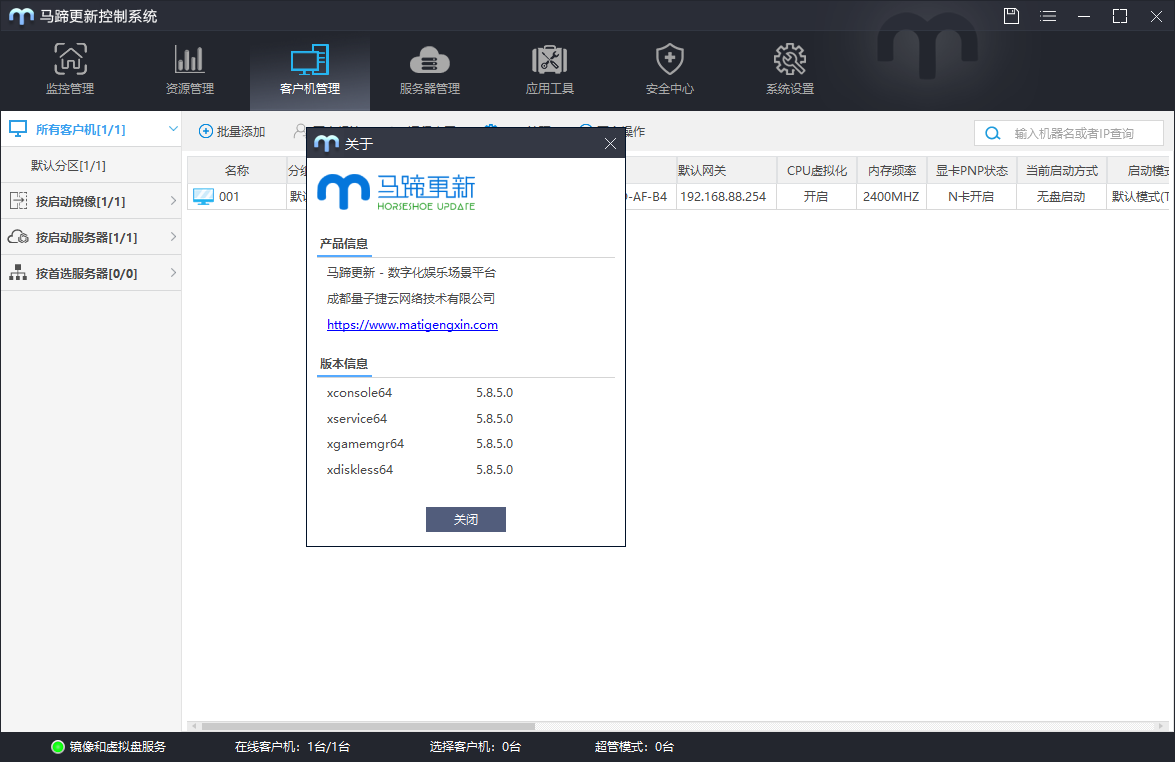
Task: Expand the 按启动服务器[1/1] chevron
Action: point(173,237)
